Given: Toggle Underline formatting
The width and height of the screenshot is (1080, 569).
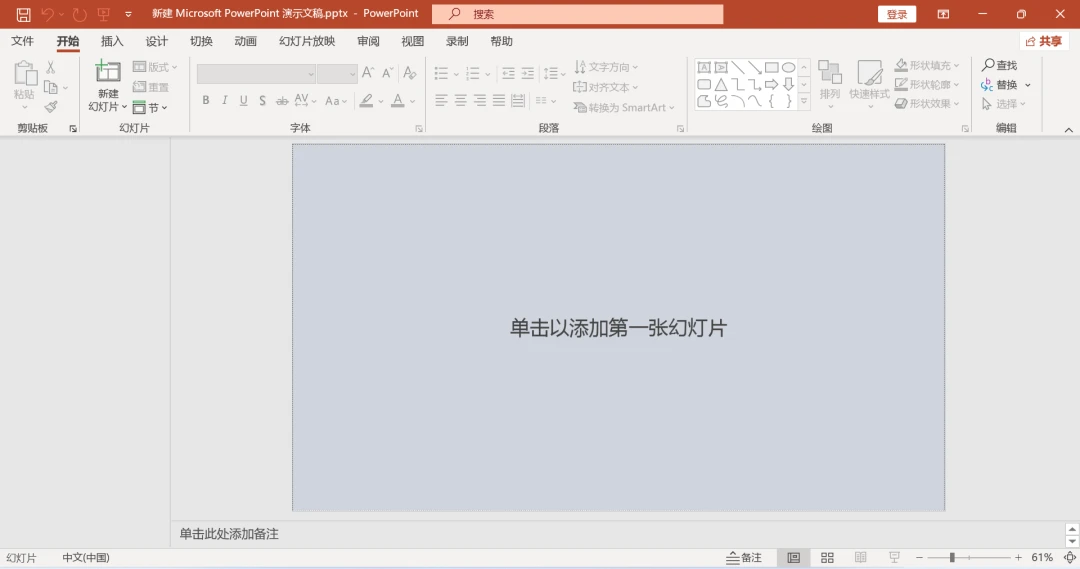Looking at the screenshot, I should 243,101.
